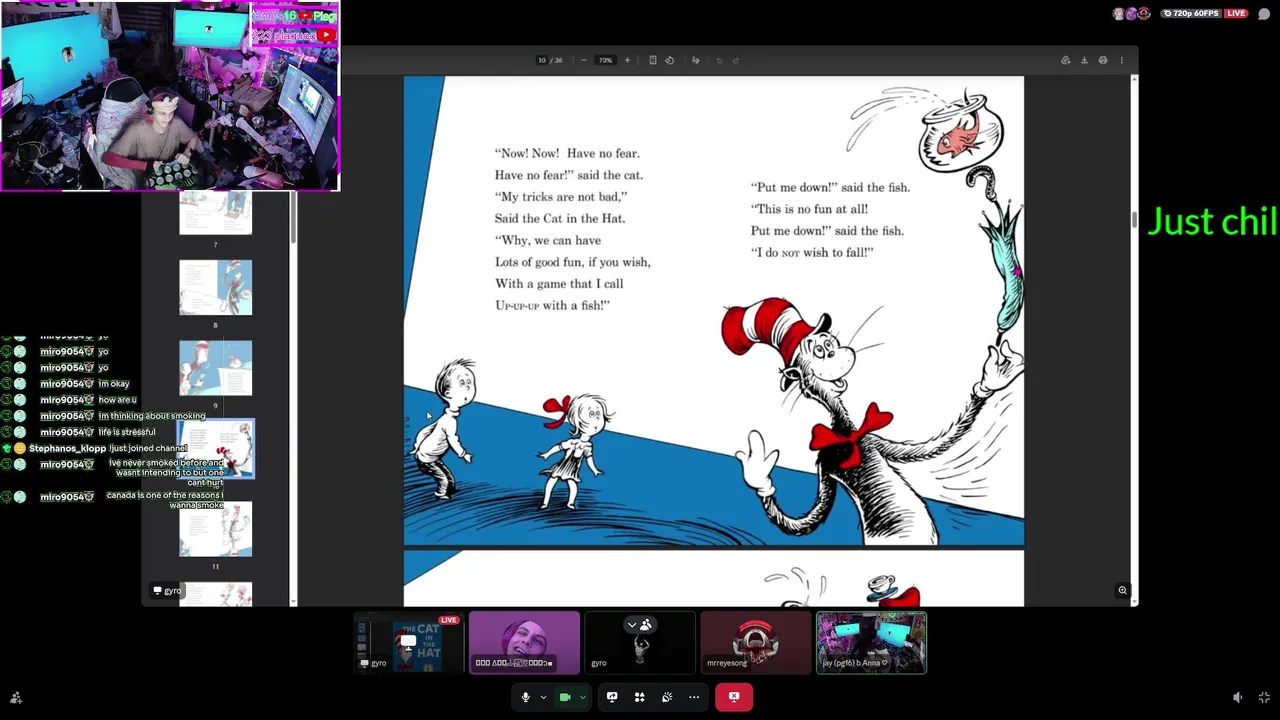Open PDF viewer more actions menu
Viewport: 1280px width, 720px height.
click(x=1122, y=60)
